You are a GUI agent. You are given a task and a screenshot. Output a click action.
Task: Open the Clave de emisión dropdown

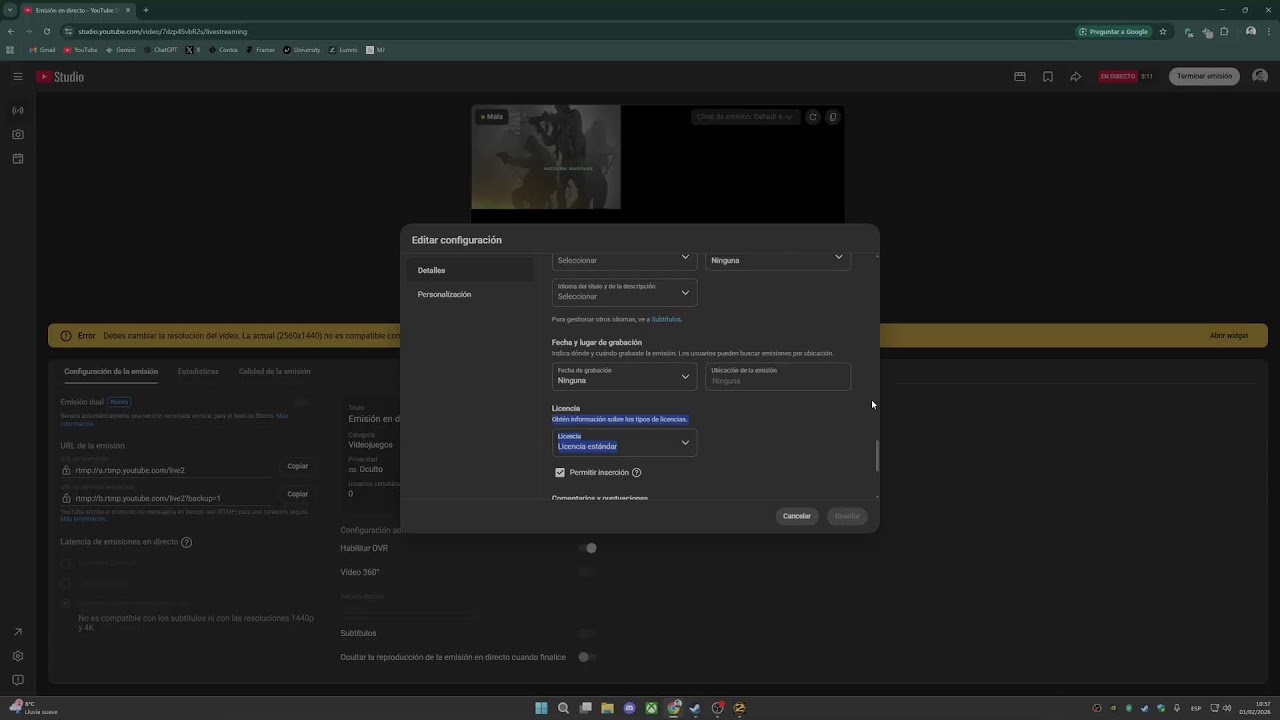[x=745, y=117]
